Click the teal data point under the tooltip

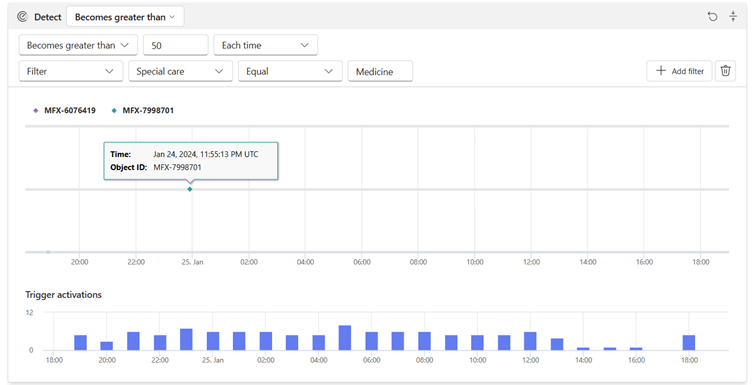pyautogui.click(x=190, y=189)
